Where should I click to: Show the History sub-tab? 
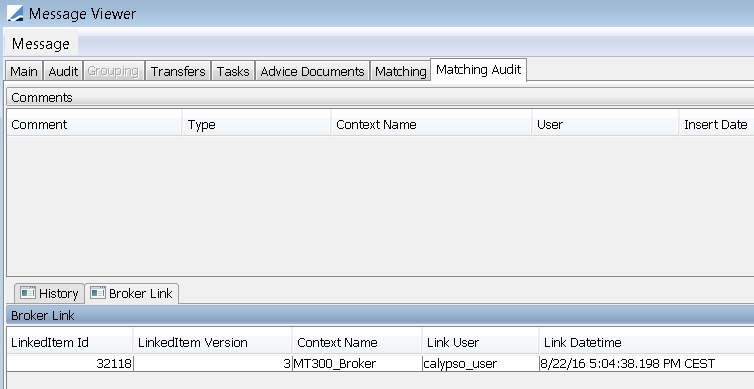tap(49, 293)
